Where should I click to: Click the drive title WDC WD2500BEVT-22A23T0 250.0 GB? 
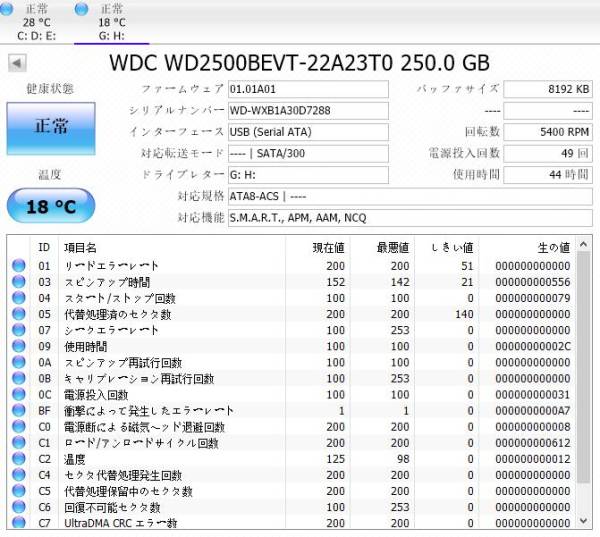(x=299, y=62)
